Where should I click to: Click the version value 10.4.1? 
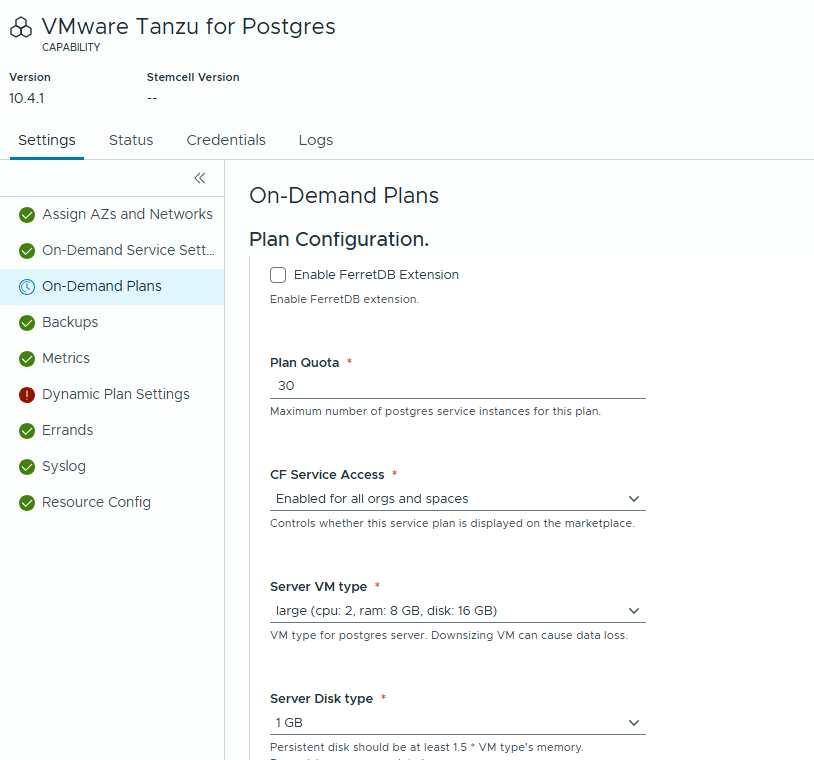click(x=26, y=98)
